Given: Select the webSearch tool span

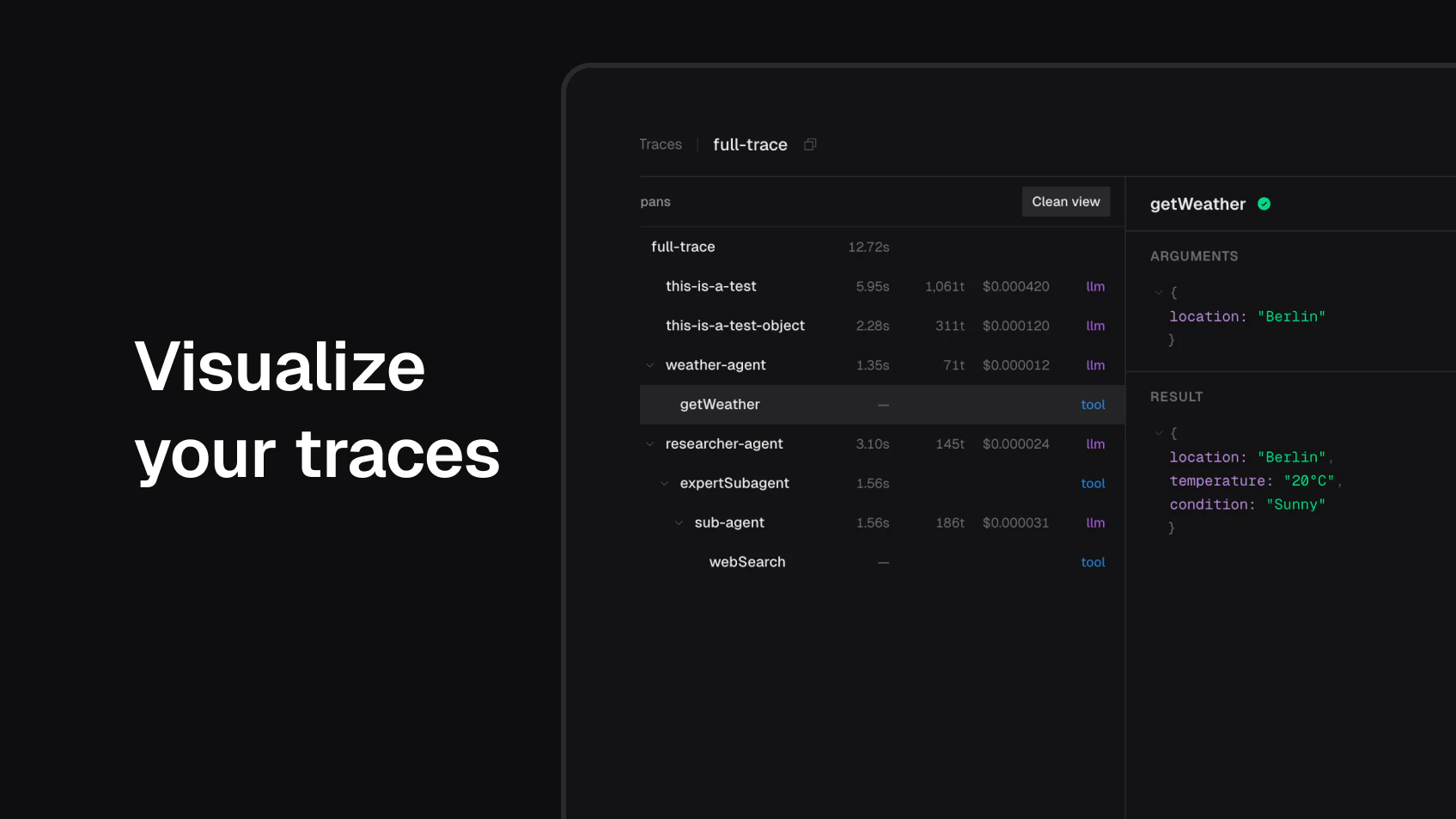Looking at the screenshot, I should point(882,562).
